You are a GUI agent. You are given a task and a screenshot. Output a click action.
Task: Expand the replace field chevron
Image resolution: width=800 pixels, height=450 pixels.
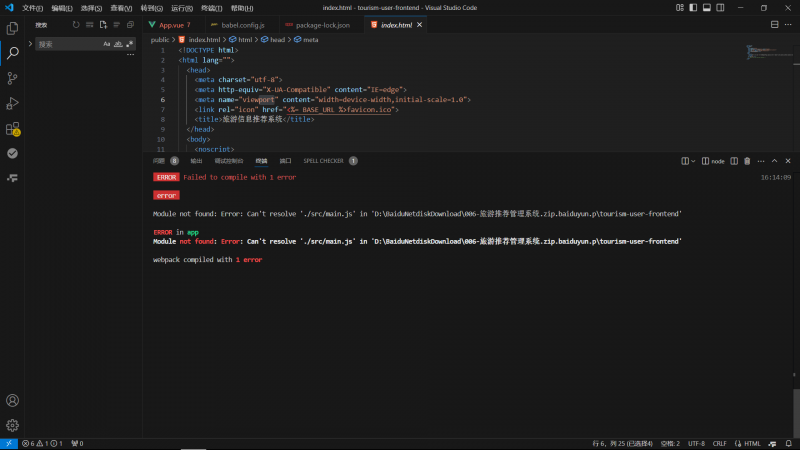click(30, 44)
